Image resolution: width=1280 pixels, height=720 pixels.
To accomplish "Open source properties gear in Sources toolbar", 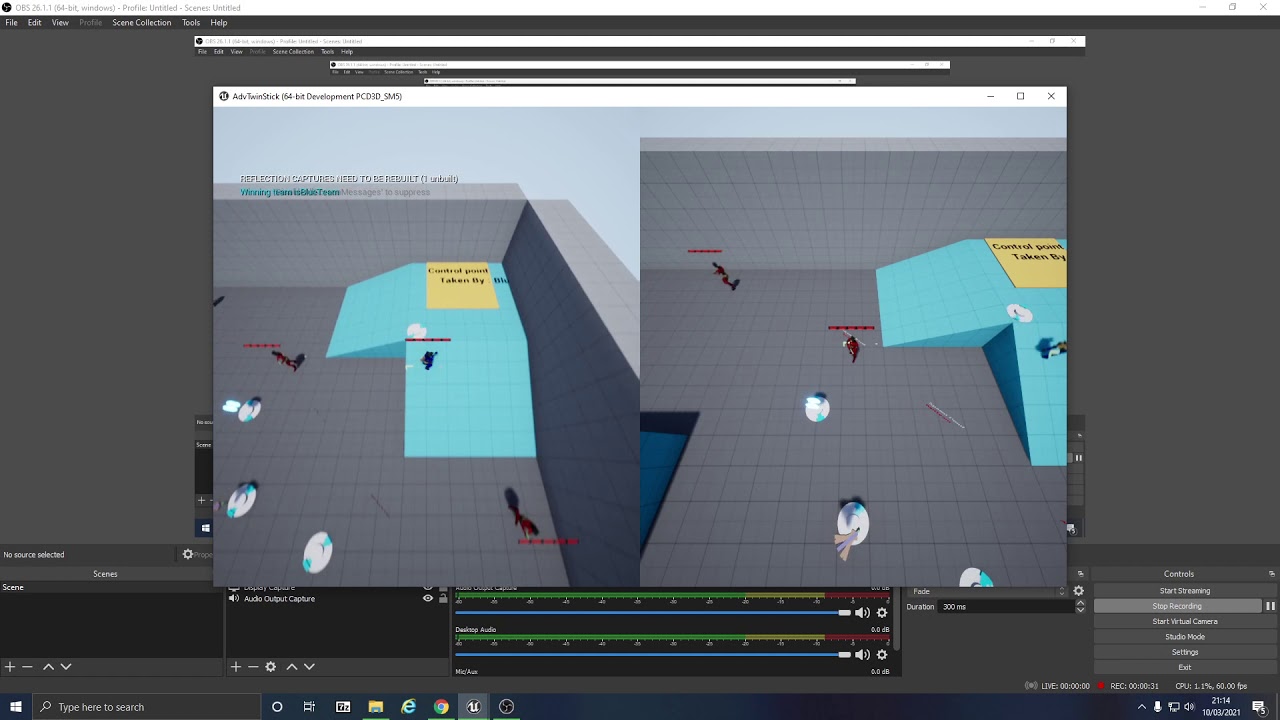I will pyautogui.click(x=271, y=666).
